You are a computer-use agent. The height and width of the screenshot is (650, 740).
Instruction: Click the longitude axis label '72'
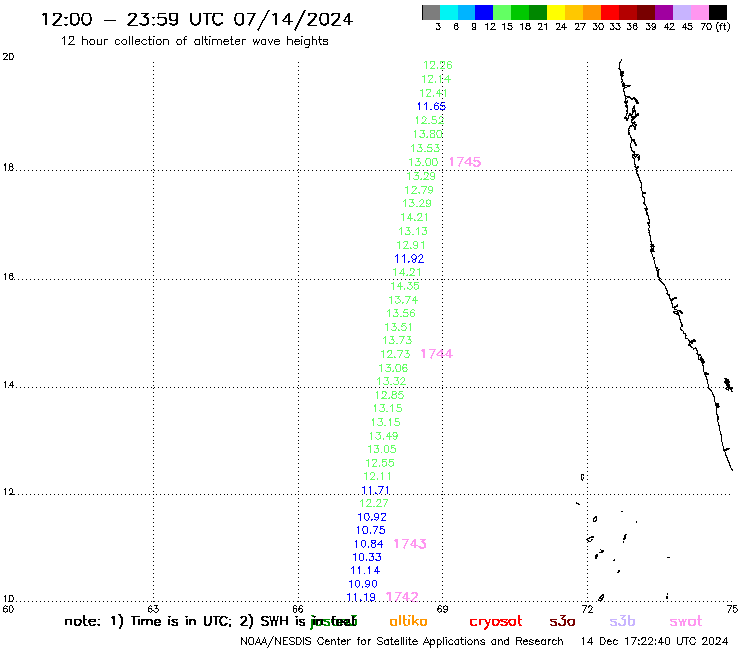pos(588,609)
